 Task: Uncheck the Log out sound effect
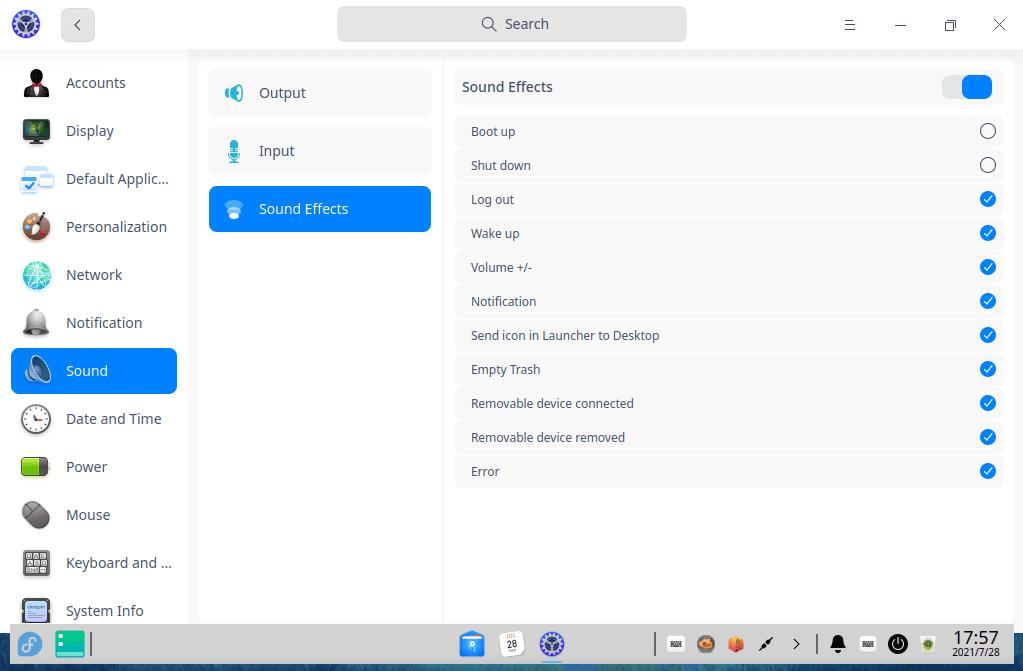point(987,199)
